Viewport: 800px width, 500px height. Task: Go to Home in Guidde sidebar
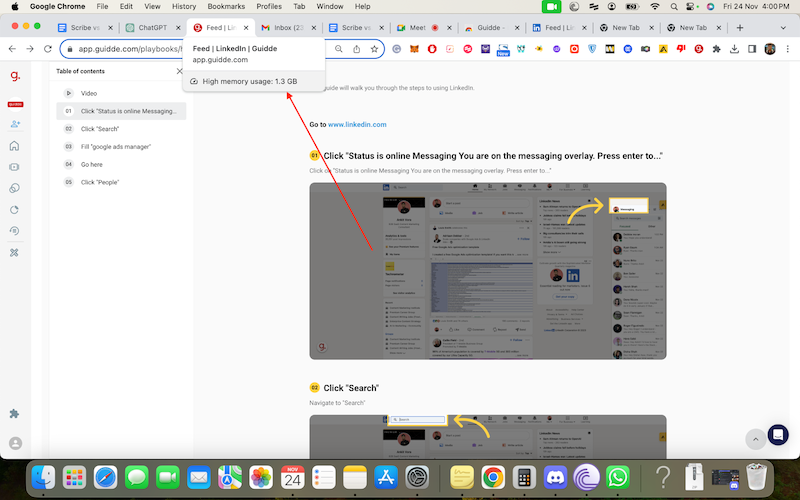click(x=14, y=146)
